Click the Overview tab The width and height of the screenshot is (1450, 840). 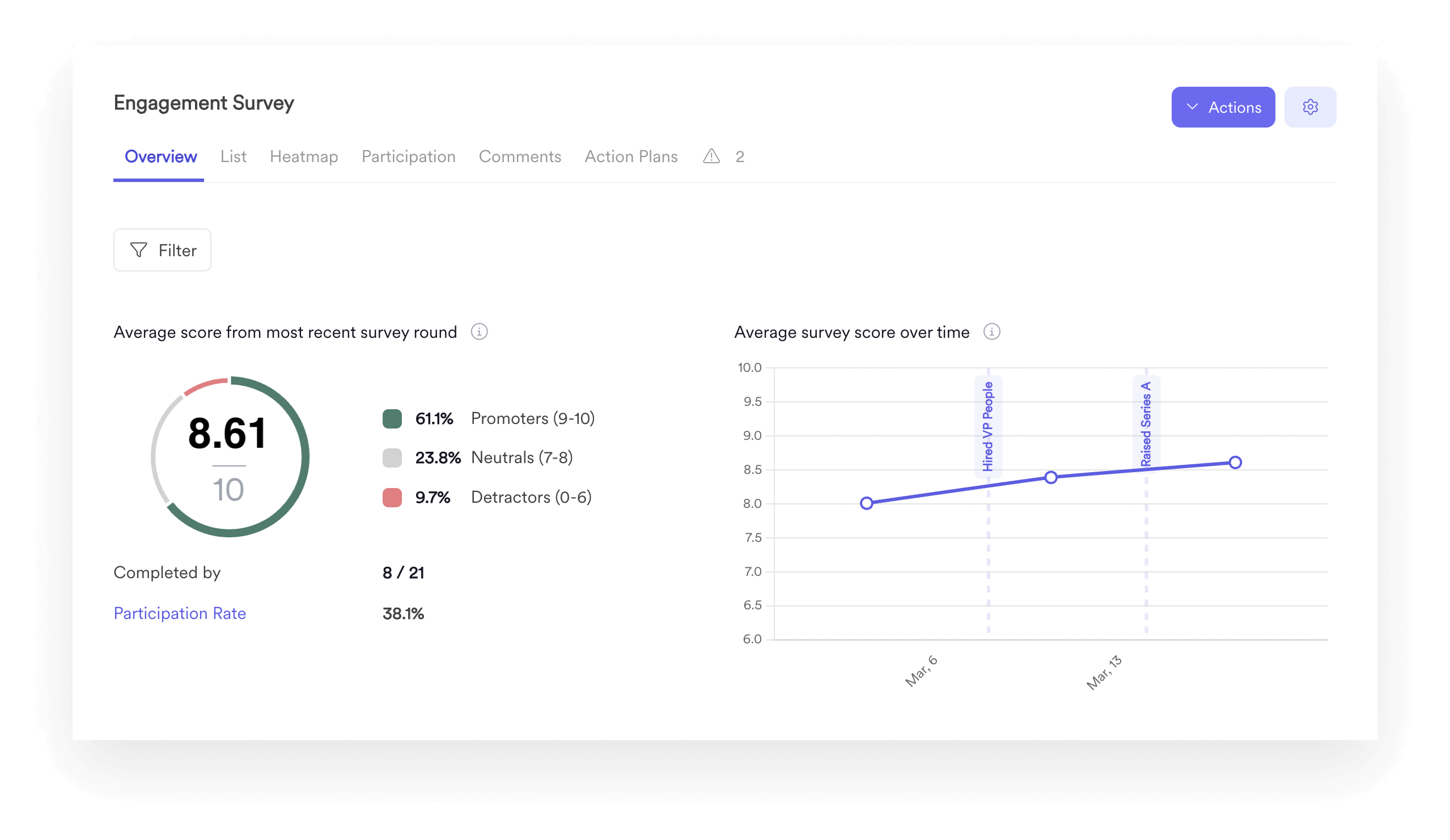click(x=160, y=156)
